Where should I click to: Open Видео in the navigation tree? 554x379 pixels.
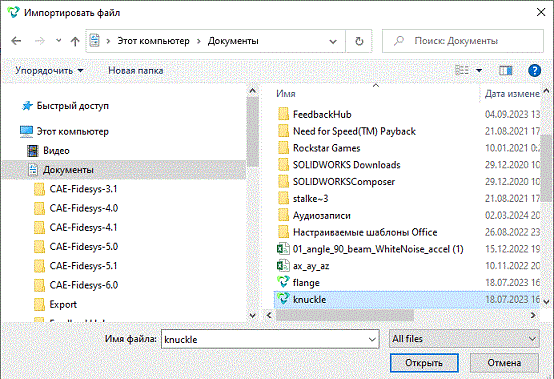coord(56,150)
